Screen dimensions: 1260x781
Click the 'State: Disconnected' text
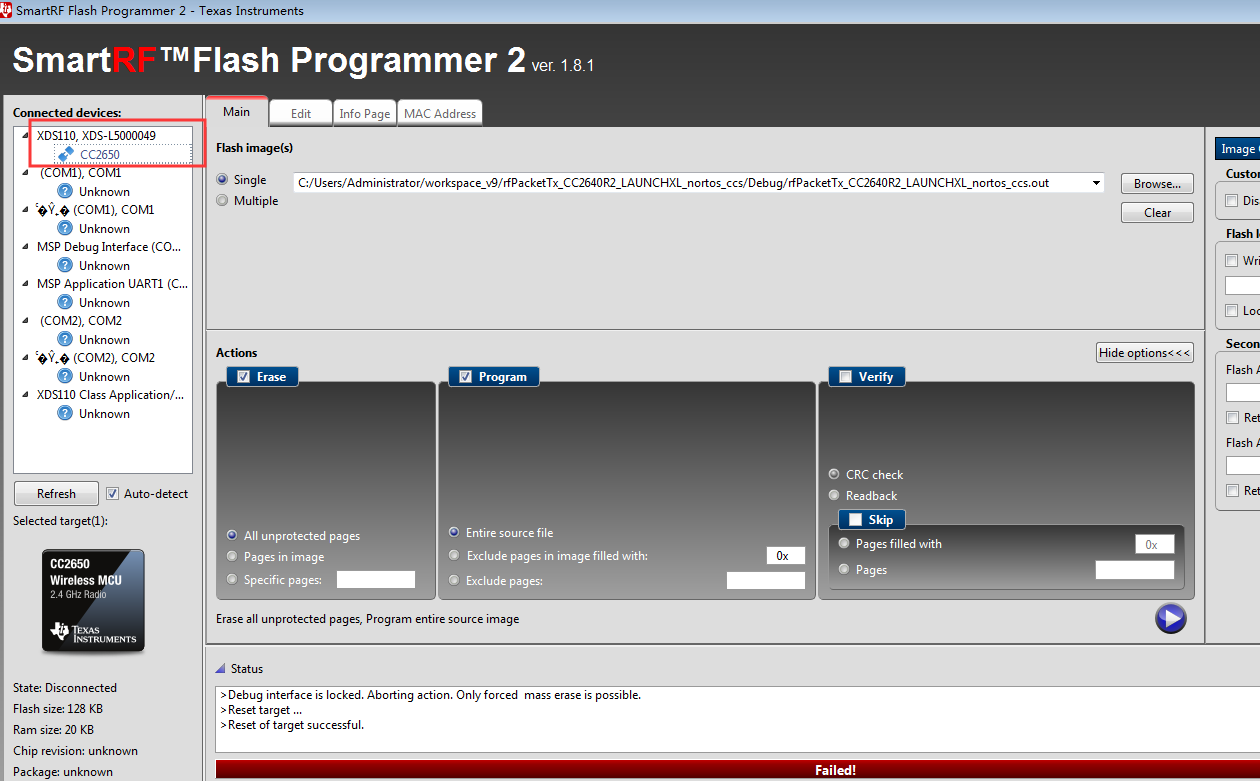pyautogui.click(x=65, y=688)
